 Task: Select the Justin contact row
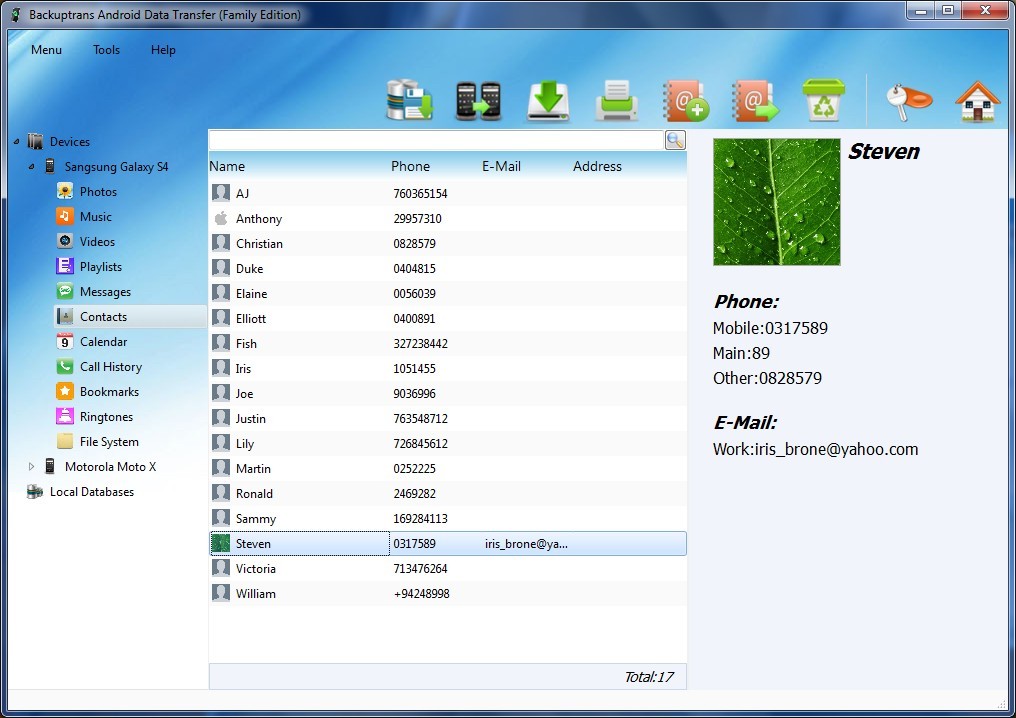click(448, 419)
